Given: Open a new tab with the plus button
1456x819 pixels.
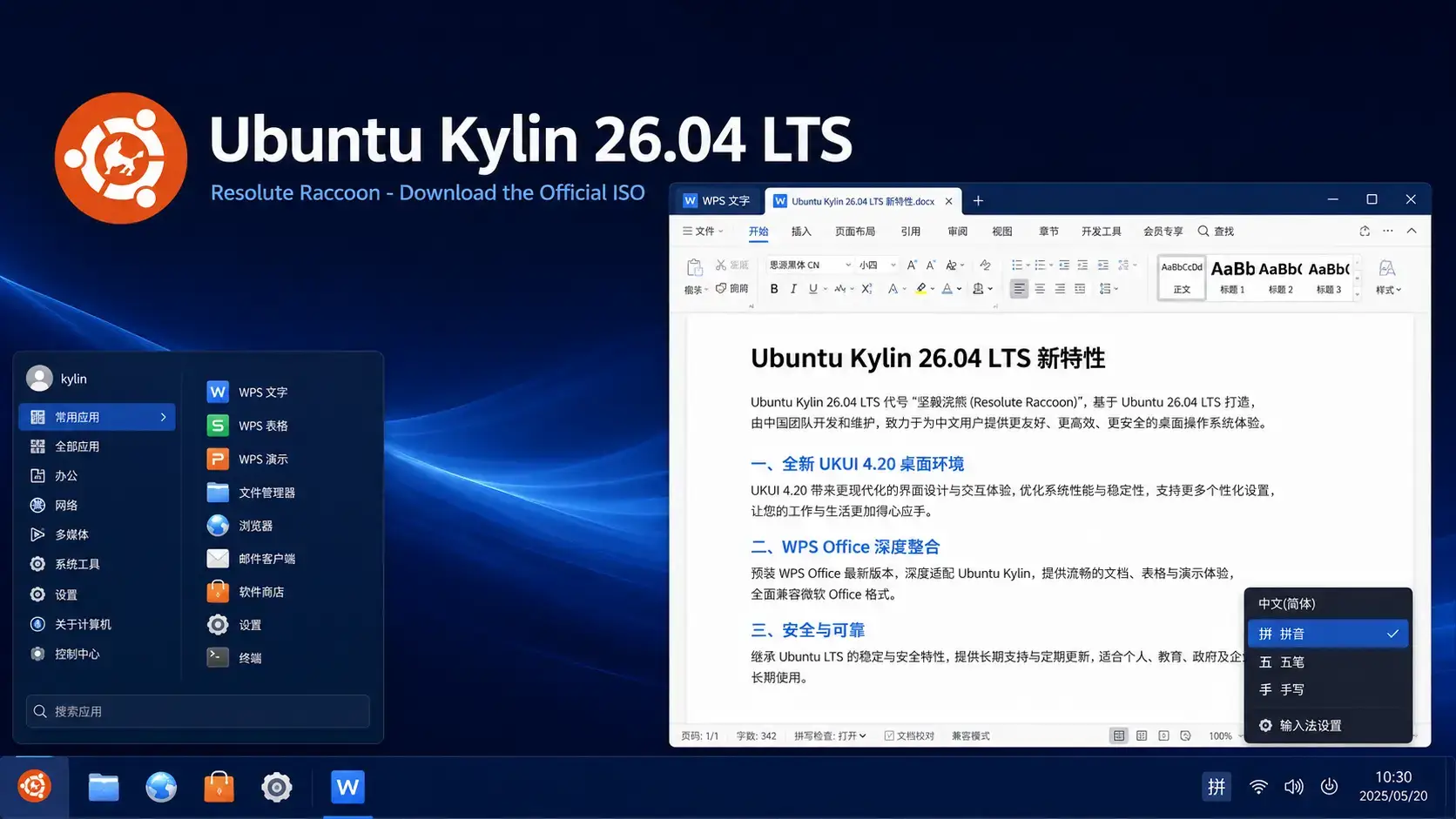Looking at the screenshot, I should point(978,201).
